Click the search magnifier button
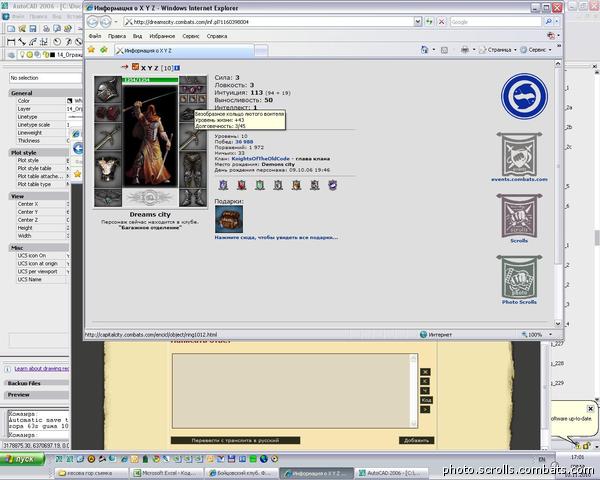The width and height of the screenshot is (600, 480). pos(548,22)
